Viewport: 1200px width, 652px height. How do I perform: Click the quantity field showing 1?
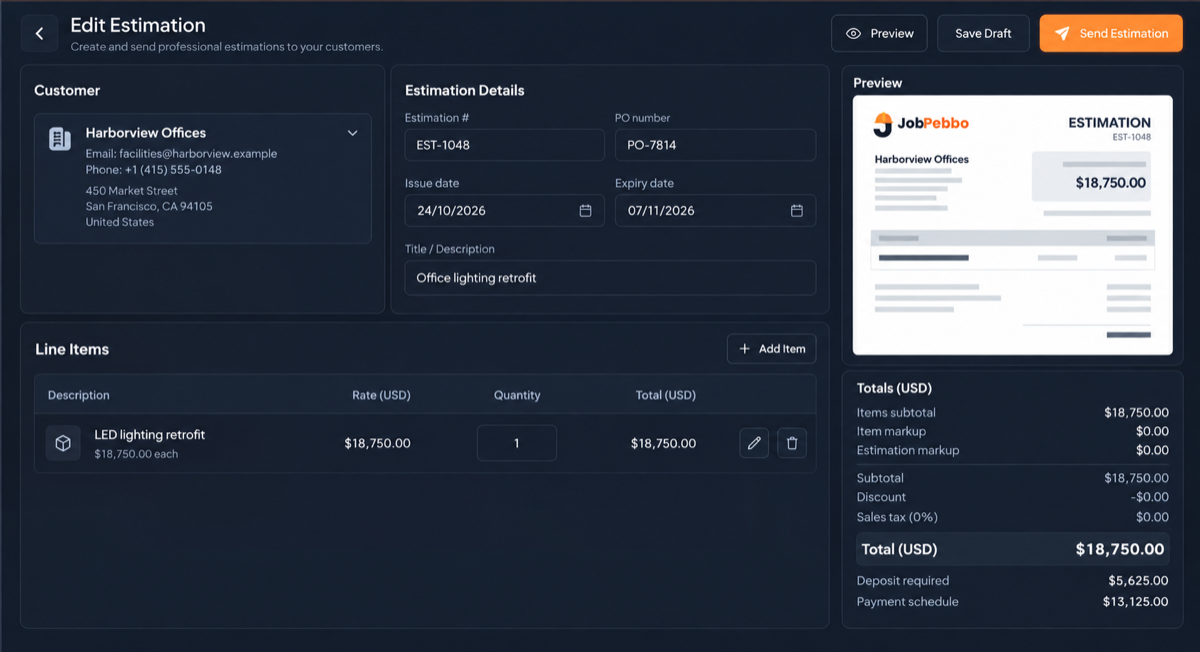pos(516,443)
